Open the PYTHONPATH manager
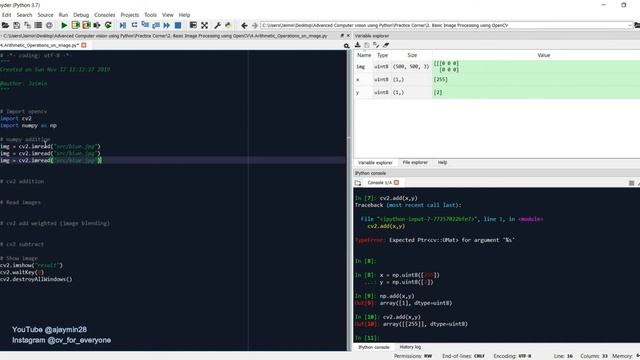The width and height of the screenshot is (640, 360). point(228,25)
